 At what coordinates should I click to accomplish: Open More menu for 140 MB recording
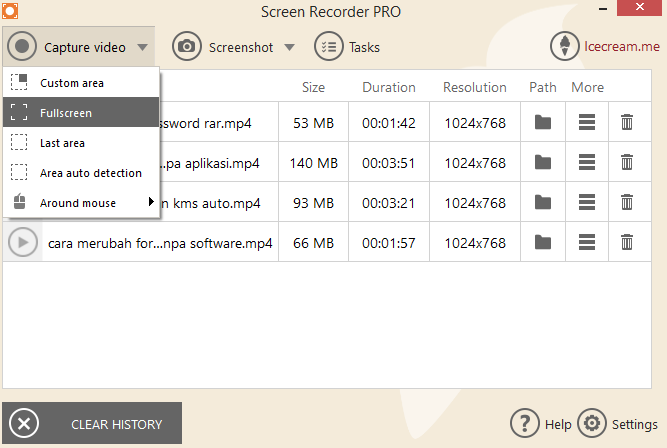(587, 162)
